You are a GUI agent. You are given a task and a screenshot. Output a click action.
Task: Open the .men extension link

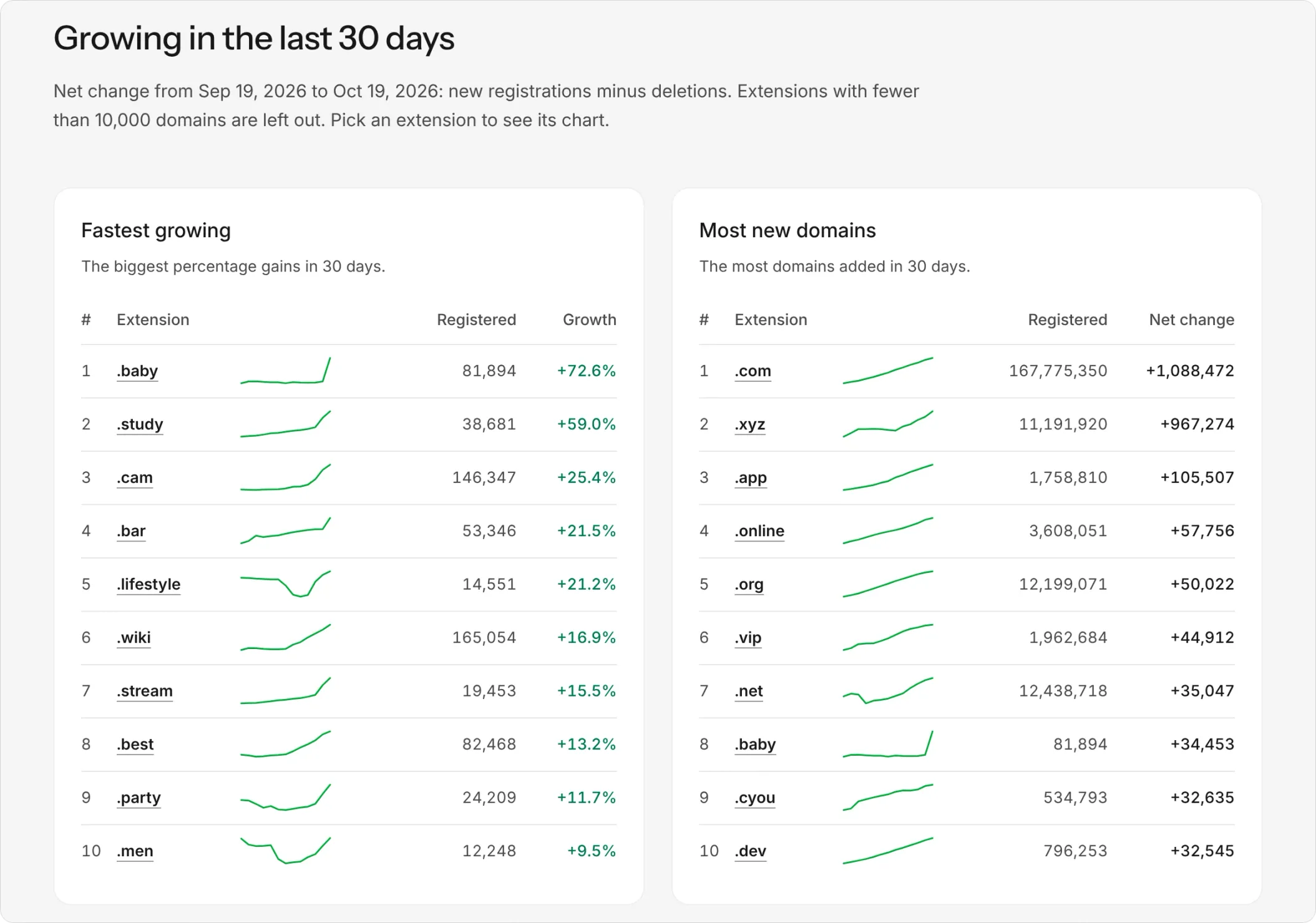click(135, 851)
